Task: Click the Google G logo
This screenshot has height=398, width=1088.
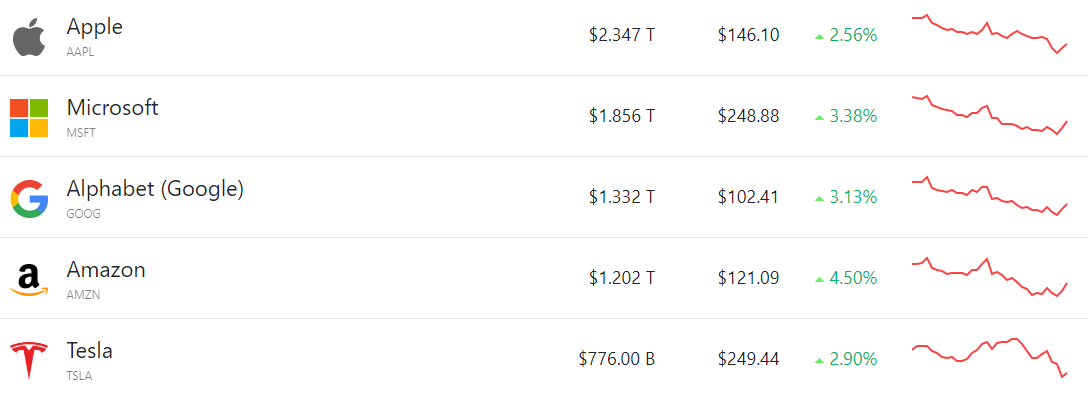Action: (x=29, y=199)
